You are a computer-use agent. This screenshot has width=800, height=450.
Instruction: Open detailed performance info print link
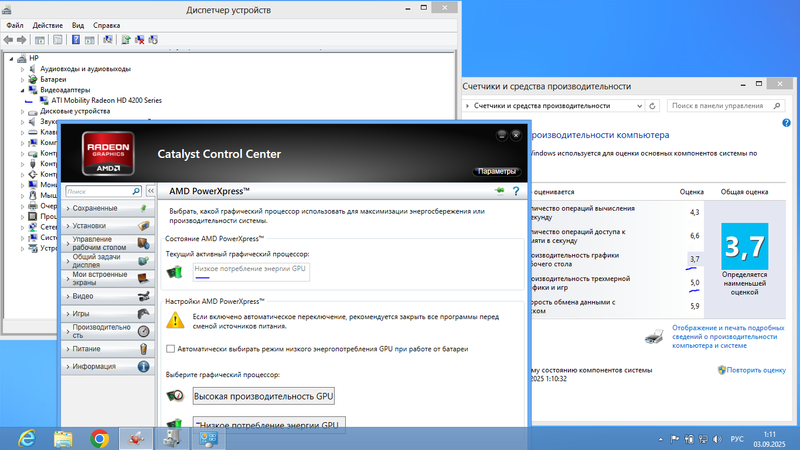tap(728, 337)
